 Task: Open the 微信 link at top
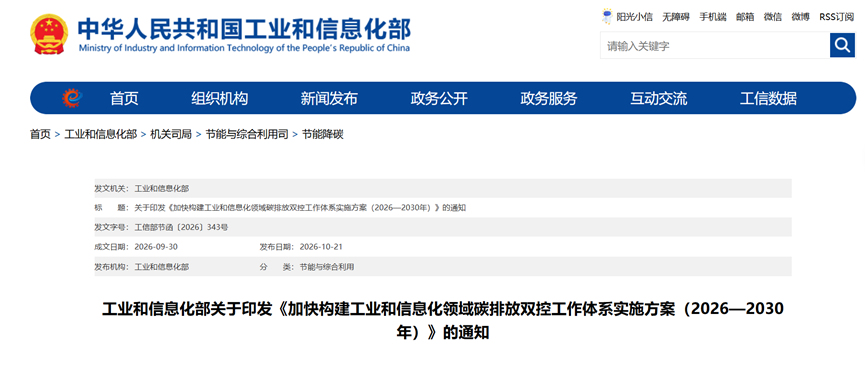pos(773,17)
